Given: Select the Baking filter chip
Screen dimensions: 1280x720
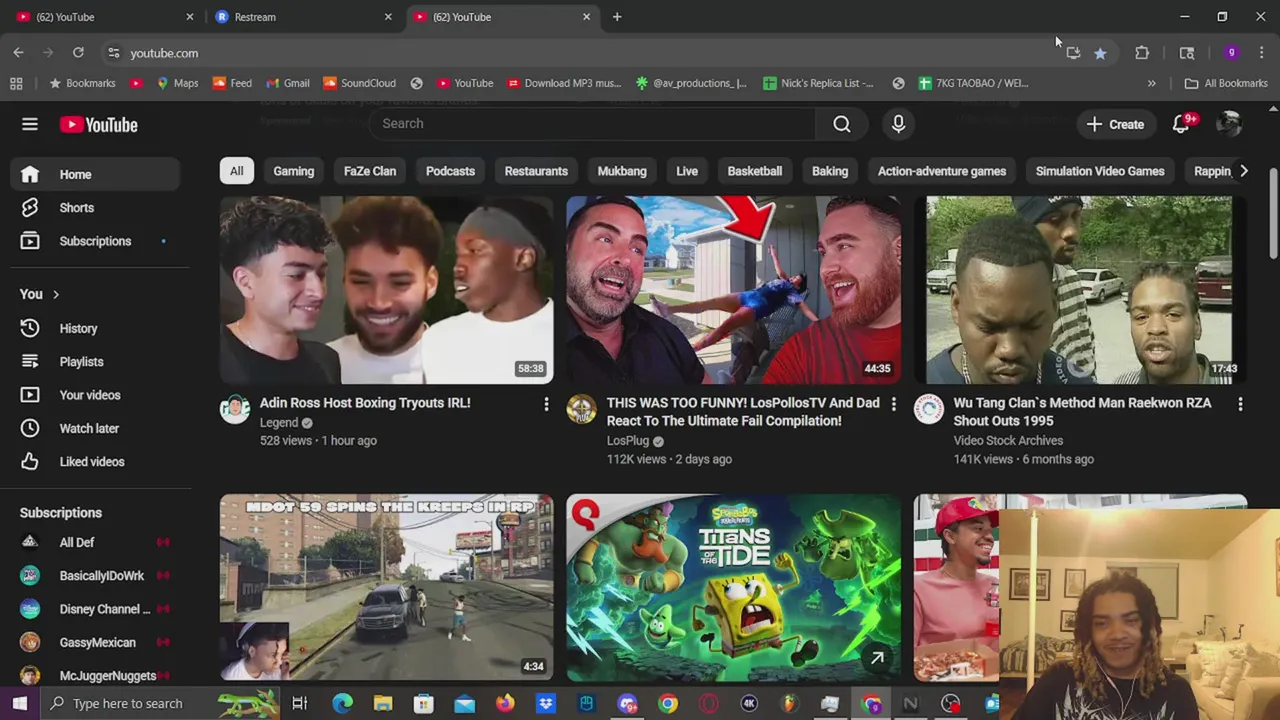Looking at the screenshot, I should coord(830,171).
